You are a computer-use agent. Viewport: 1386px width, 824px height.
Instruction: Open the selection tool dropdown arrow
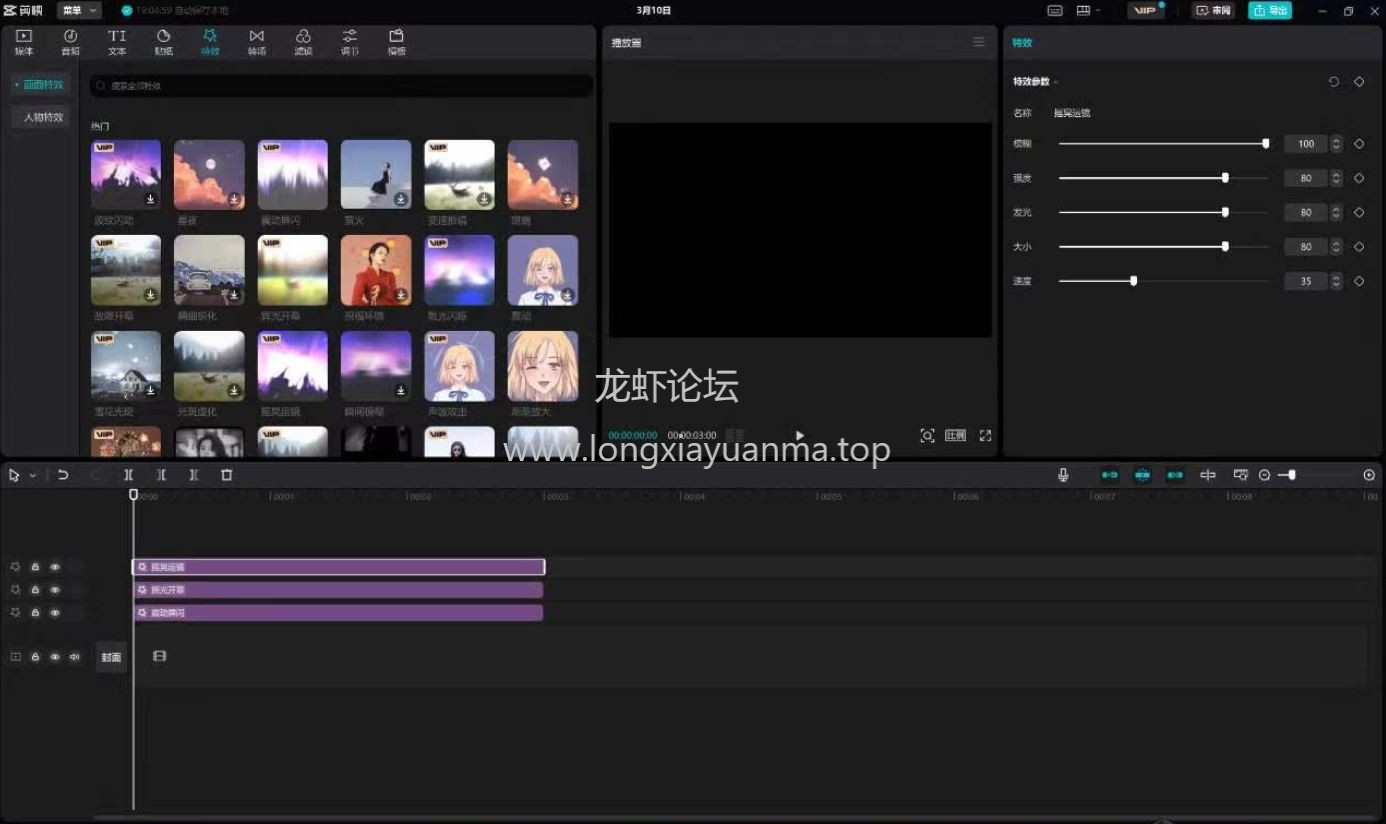point(33,476)
